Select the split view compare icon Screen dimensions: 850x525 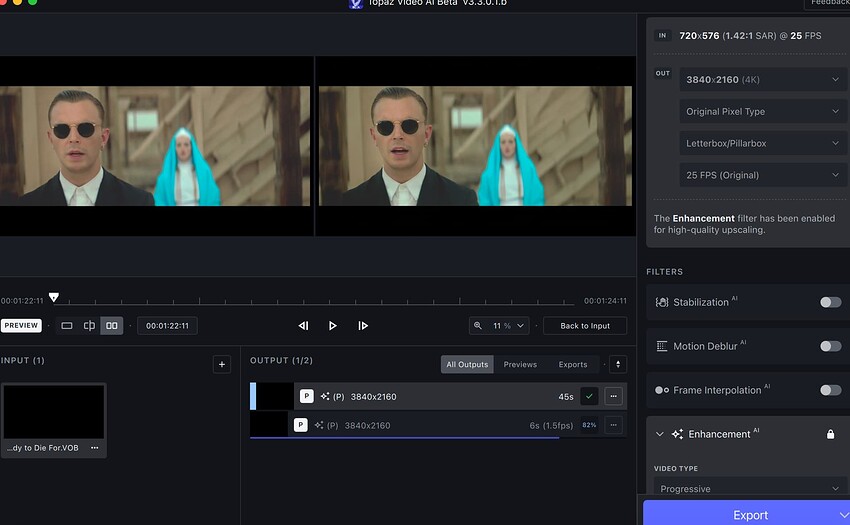(x=89, y=326)
